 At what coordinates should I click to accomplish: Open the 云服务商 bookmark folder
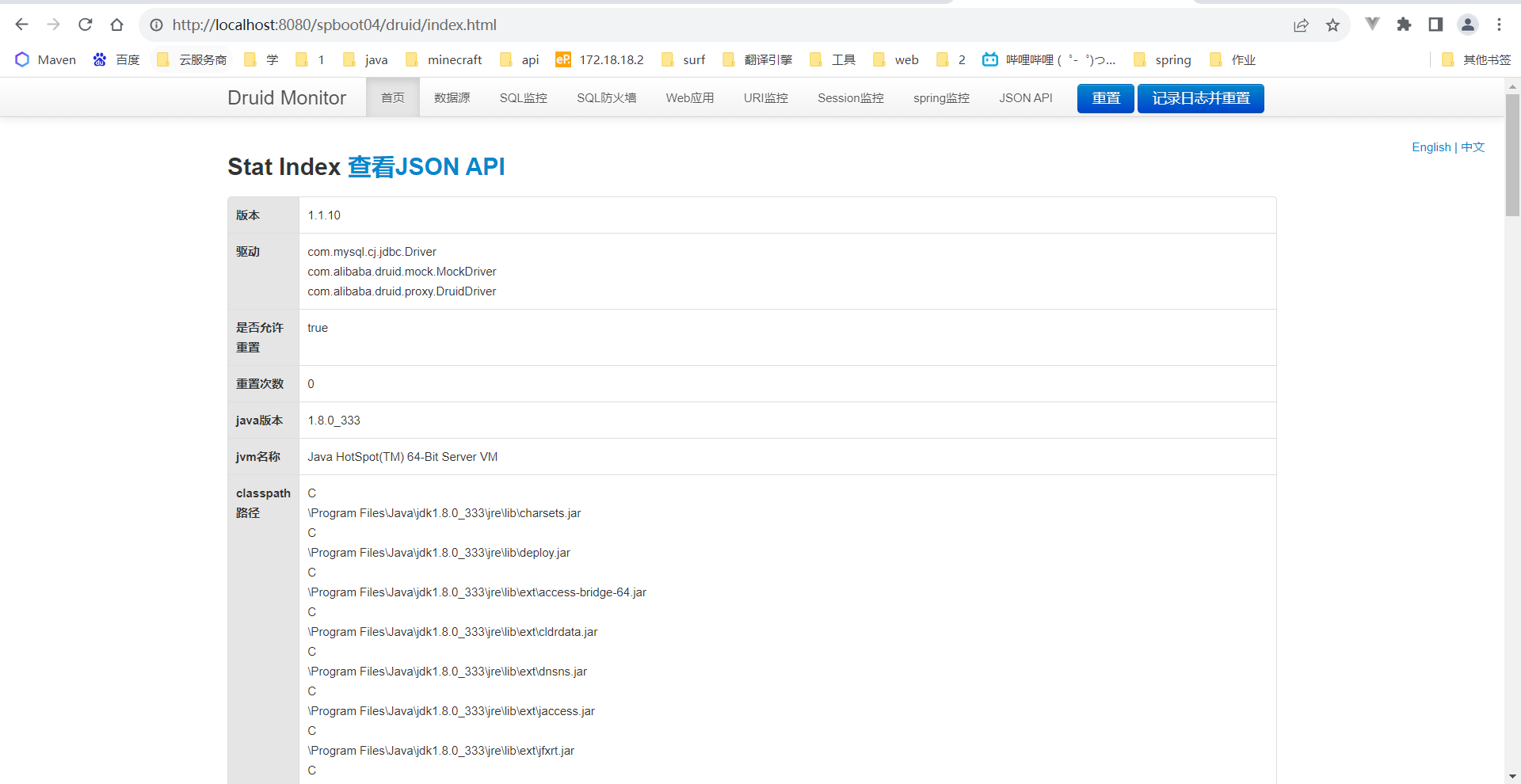pos(192,59)
